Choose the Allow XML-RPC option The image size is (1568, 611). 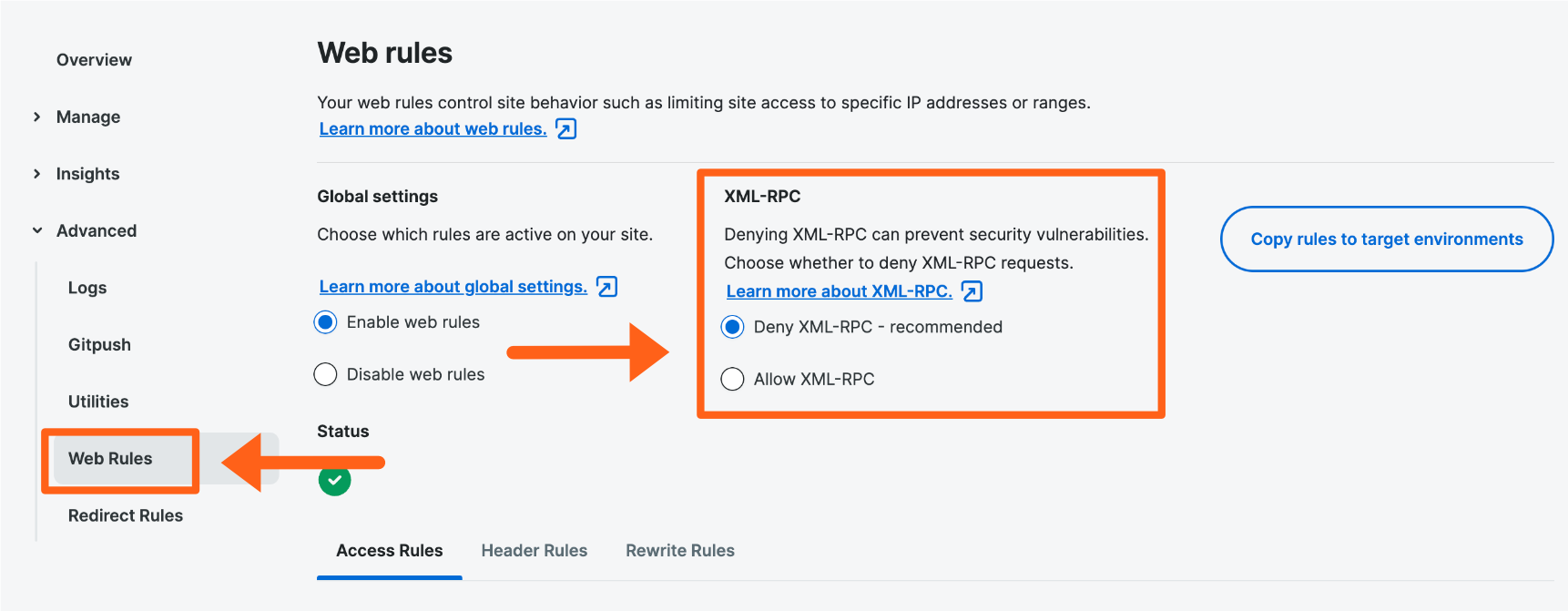[x=732, y=378]
